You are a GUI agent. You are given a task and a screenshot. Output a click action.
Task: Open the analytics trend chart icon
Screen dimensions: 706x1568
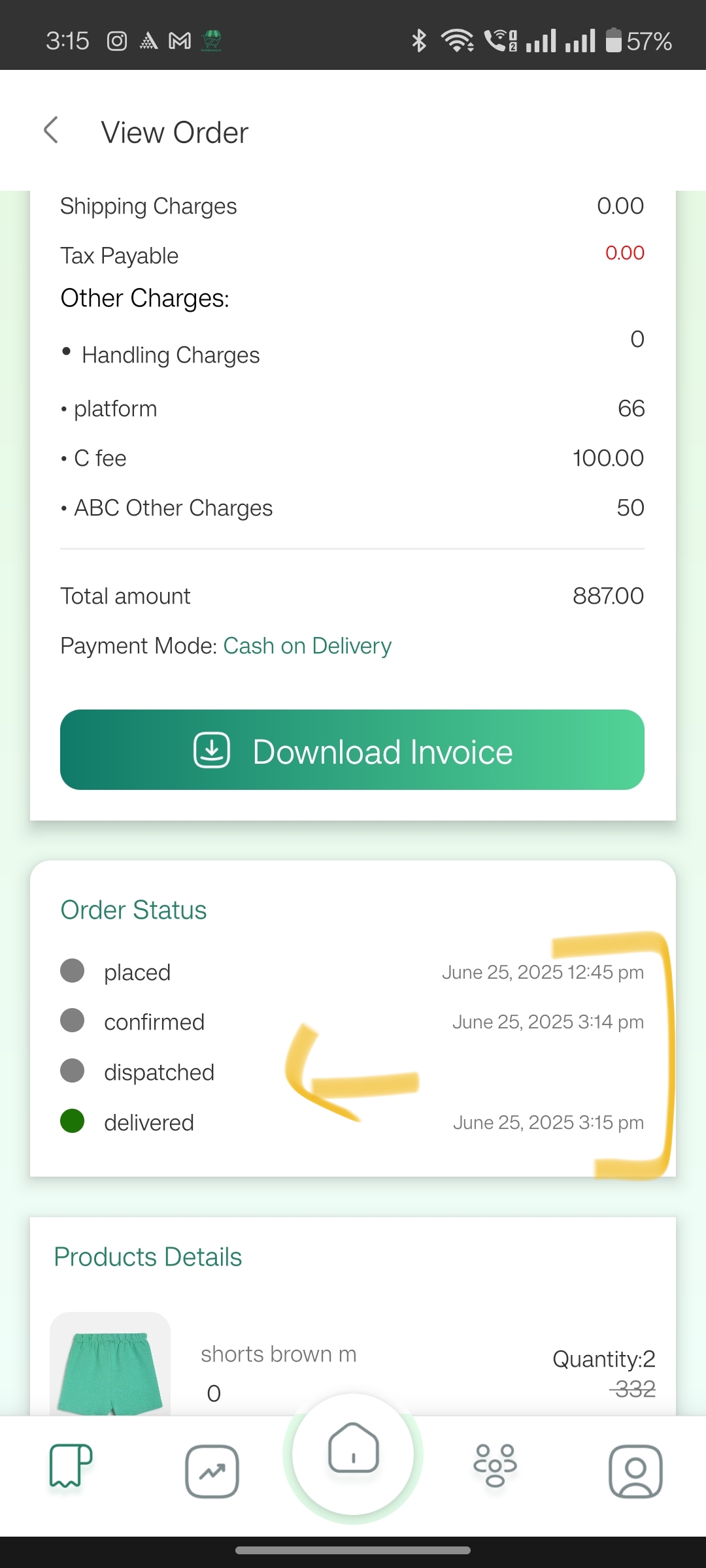pyautogui.click(x=212, y=1471)
